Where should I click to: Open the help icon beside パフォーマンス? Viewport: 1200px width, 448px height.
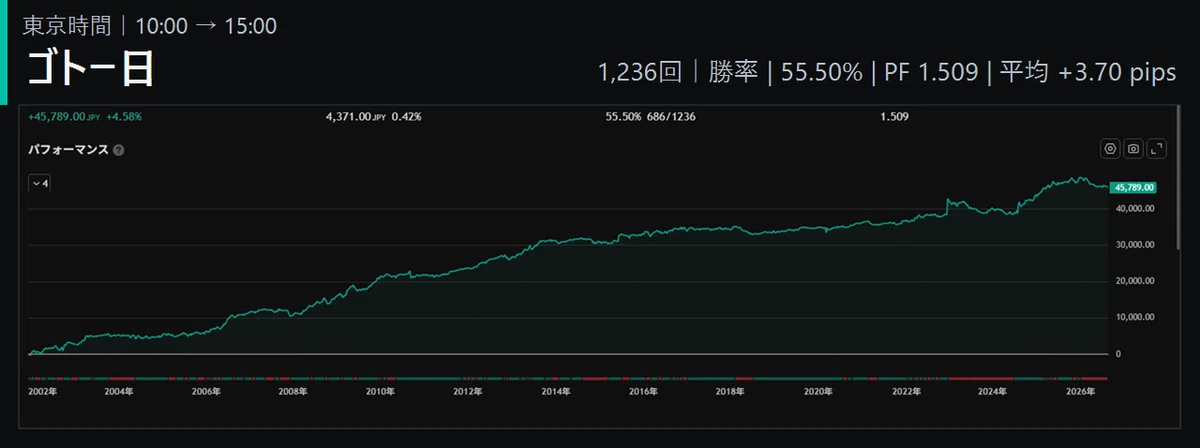tap(118, 150)
